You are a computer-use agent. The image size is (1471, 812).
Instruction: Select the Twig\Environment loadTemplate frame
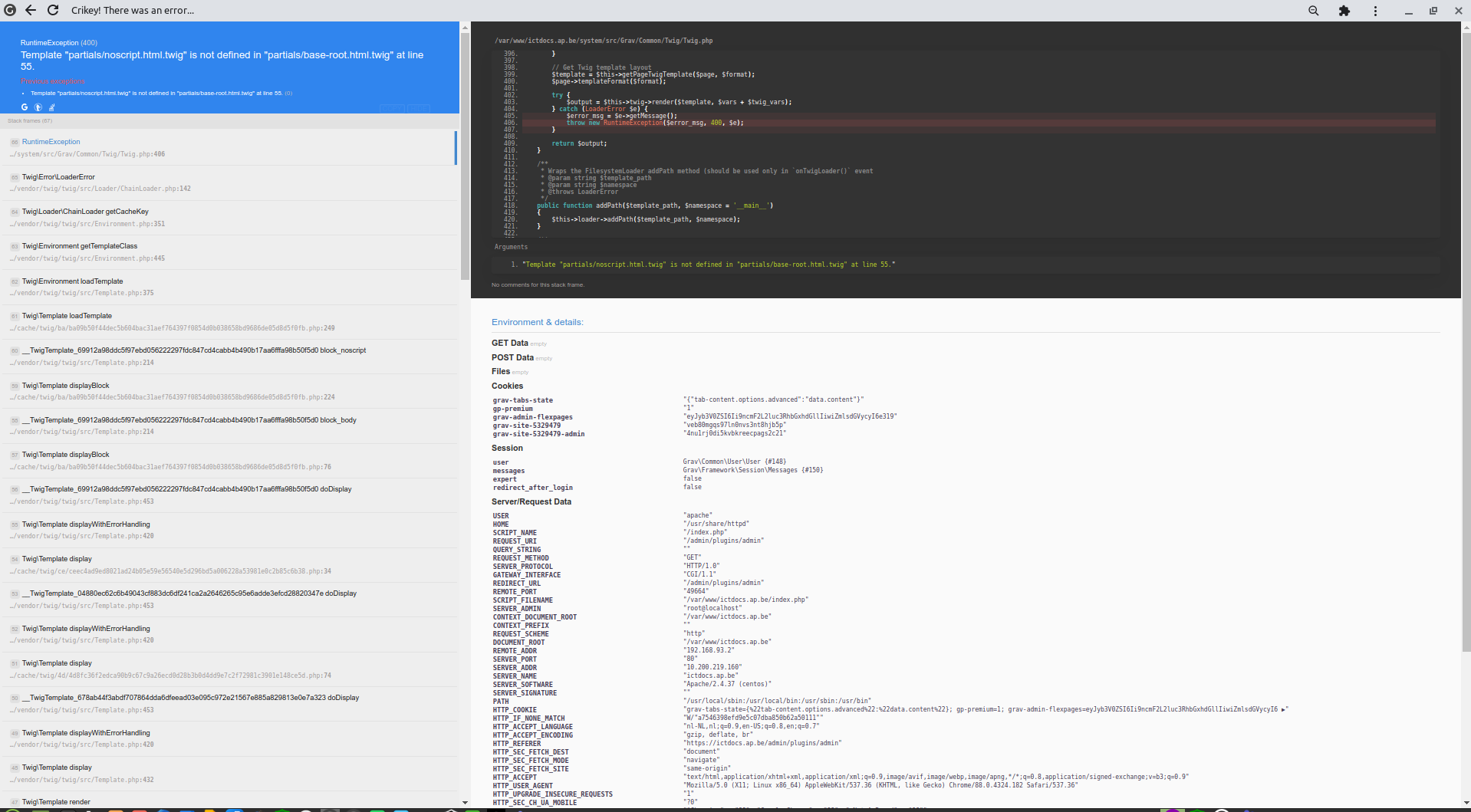[x=229, y=287]
